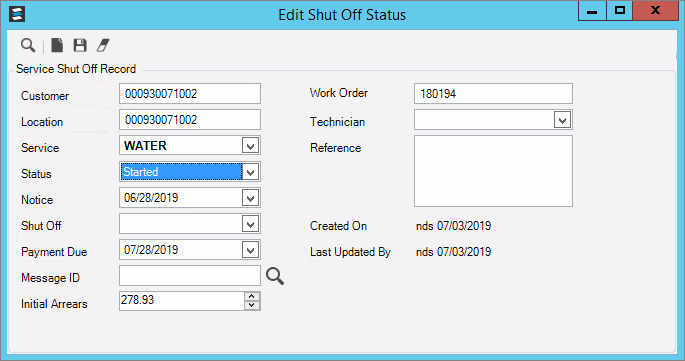Click into the Customer field
This screenshot has height=361, width=685.
point(190,94)
